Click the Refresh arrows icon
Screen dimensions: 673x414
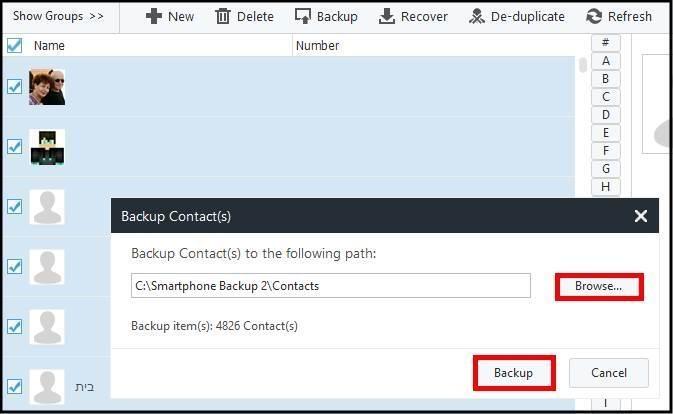(x=594, y=16)
